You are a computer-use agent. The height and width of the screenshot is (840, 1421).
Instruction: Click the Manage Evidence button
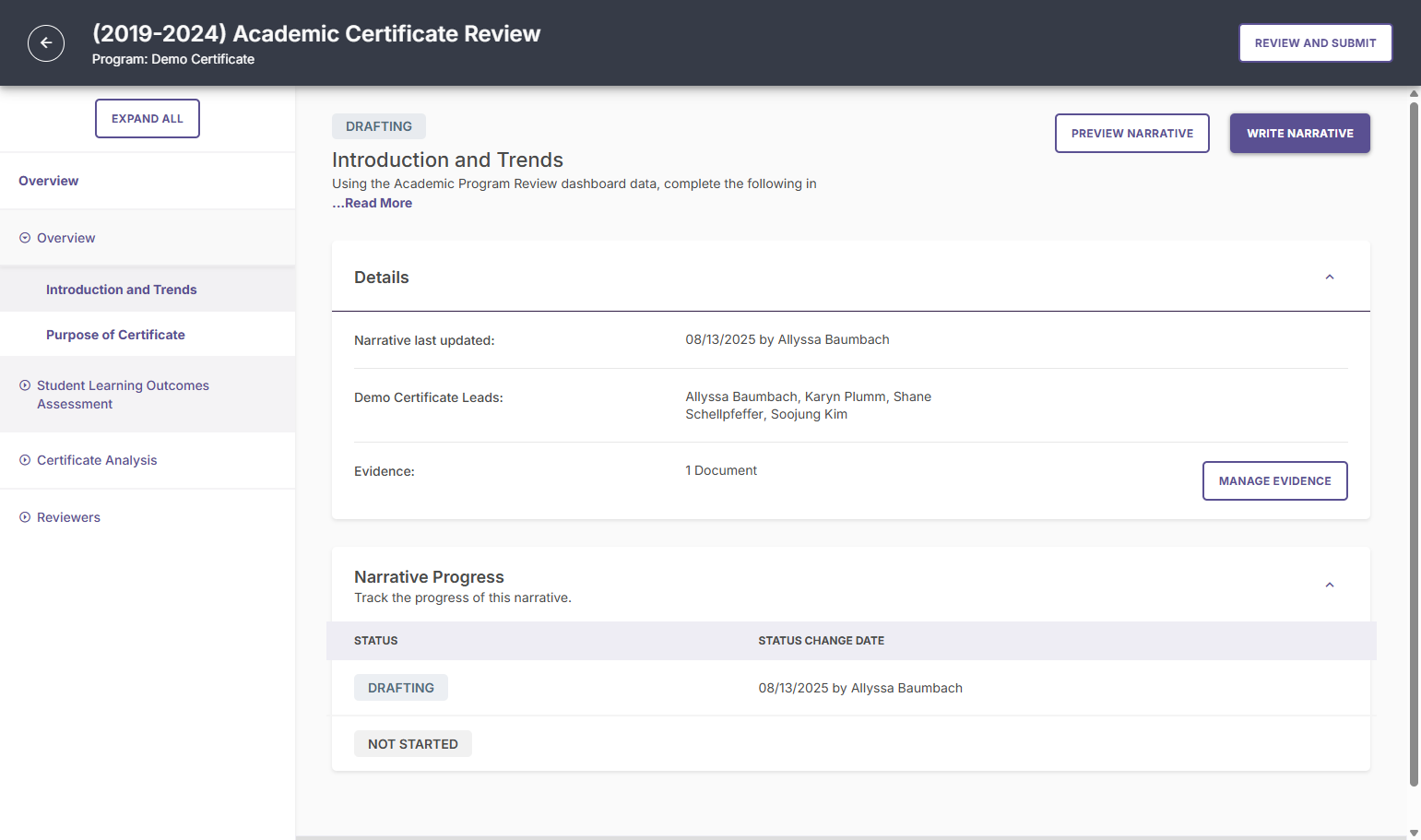tap(1275, 481)
